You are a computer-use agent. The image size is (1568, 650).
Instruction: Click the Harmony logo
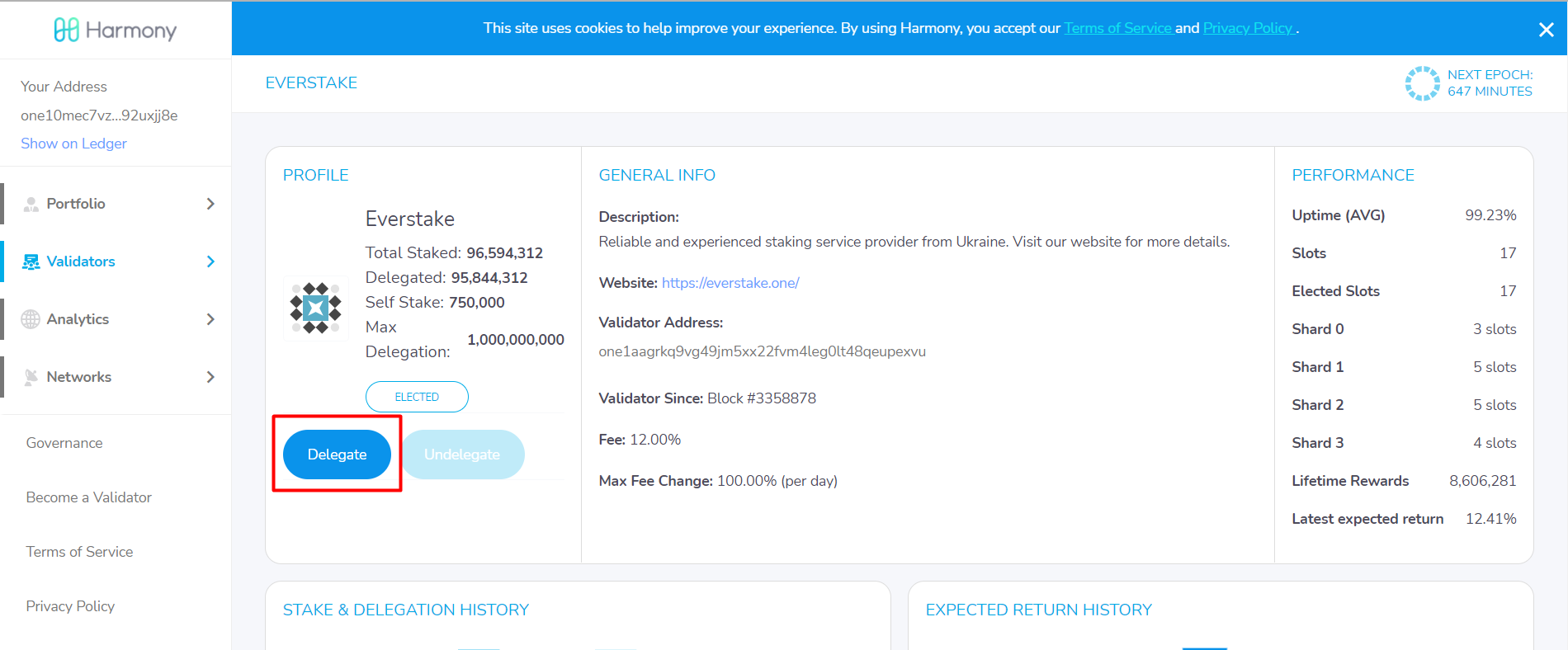116,30
